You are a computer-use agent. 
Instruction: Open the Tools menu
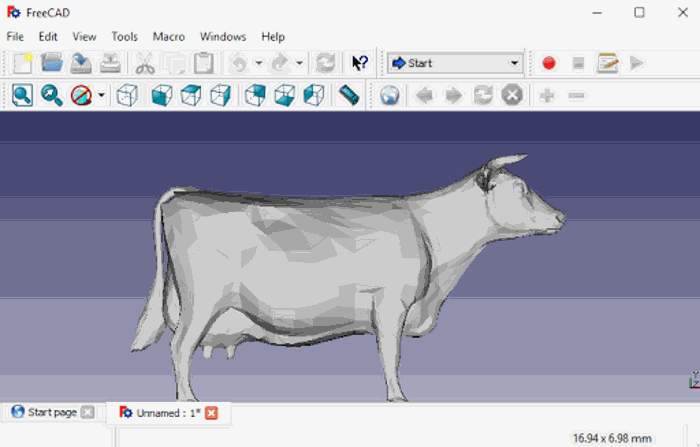125,37
